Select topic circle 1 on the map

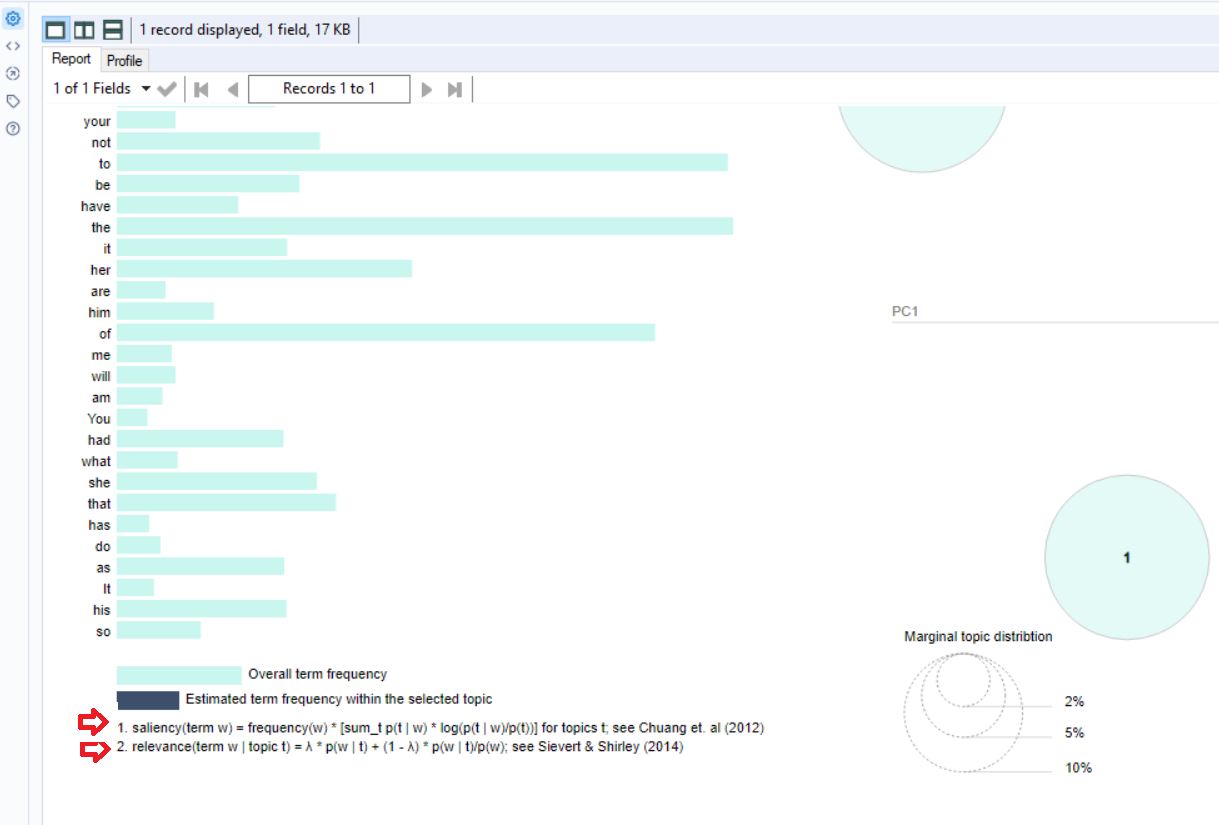click(x=1127, y=557)
